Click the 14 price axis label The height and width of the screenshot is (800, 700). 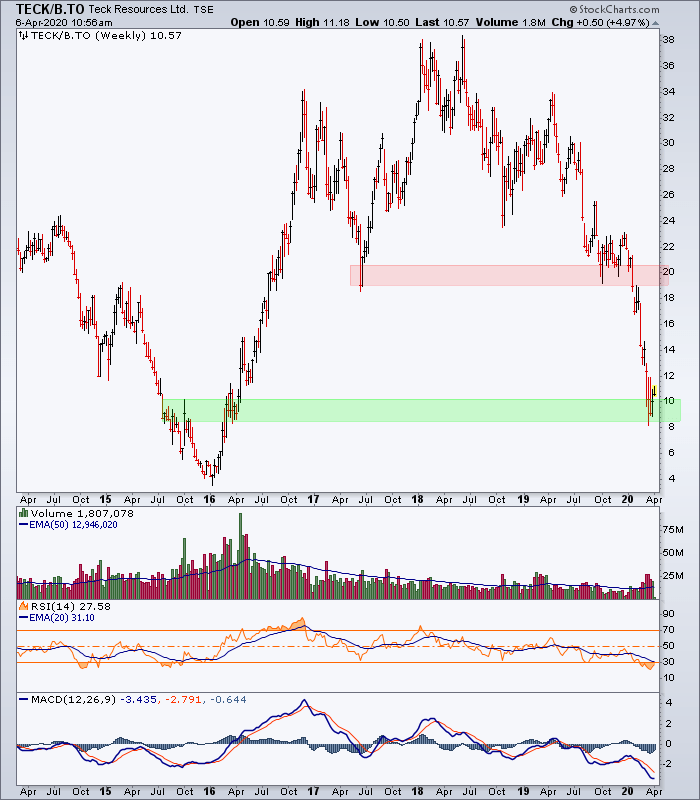pyautogui.click(x=668, y=350)
